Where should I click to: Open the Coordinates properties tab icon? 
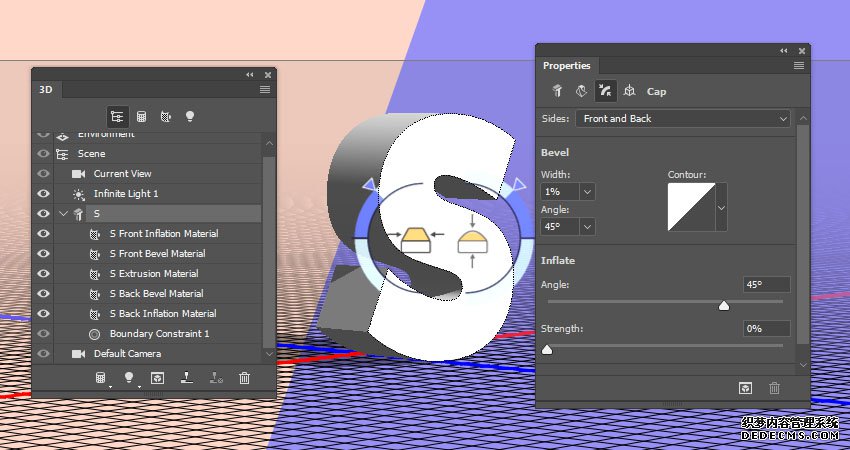coord(629,91)
